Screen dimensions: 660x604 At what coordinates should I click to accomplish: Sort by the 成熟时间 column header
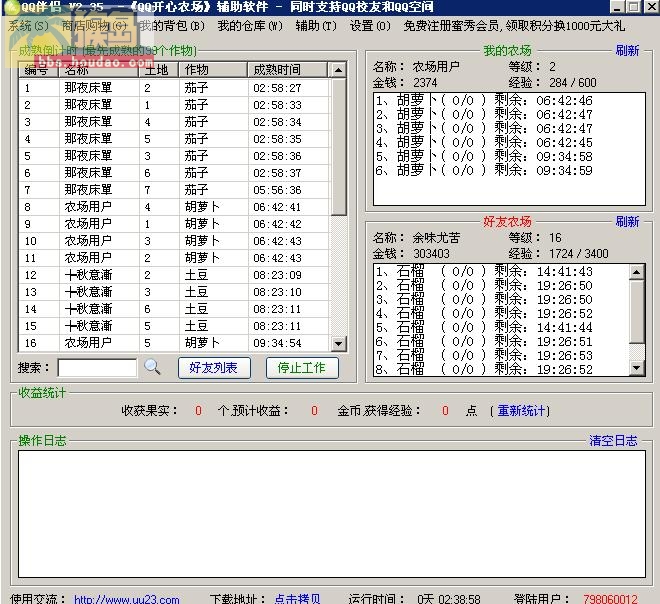[x=287, y=70]
